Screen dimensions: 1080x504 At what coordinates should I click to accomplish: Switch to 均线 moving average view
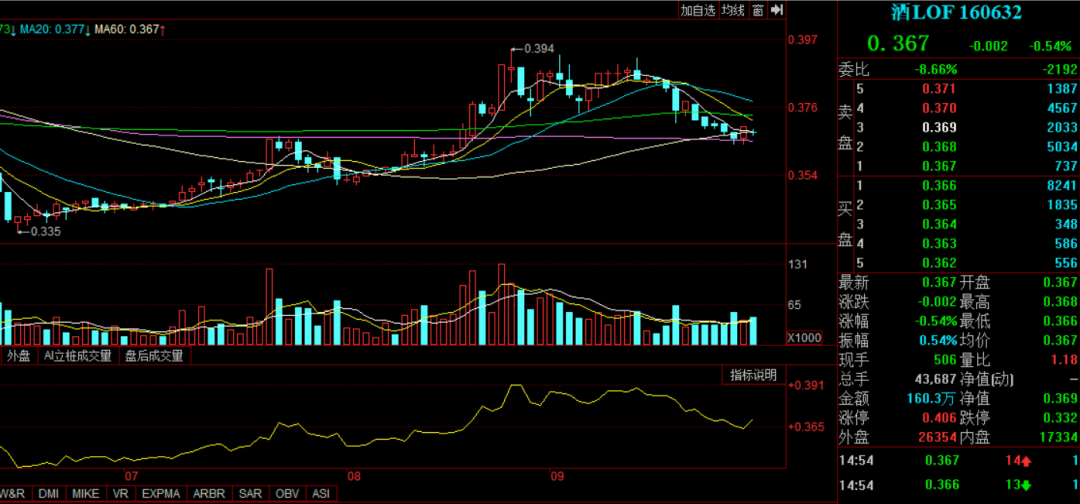(x=734, y=10)
